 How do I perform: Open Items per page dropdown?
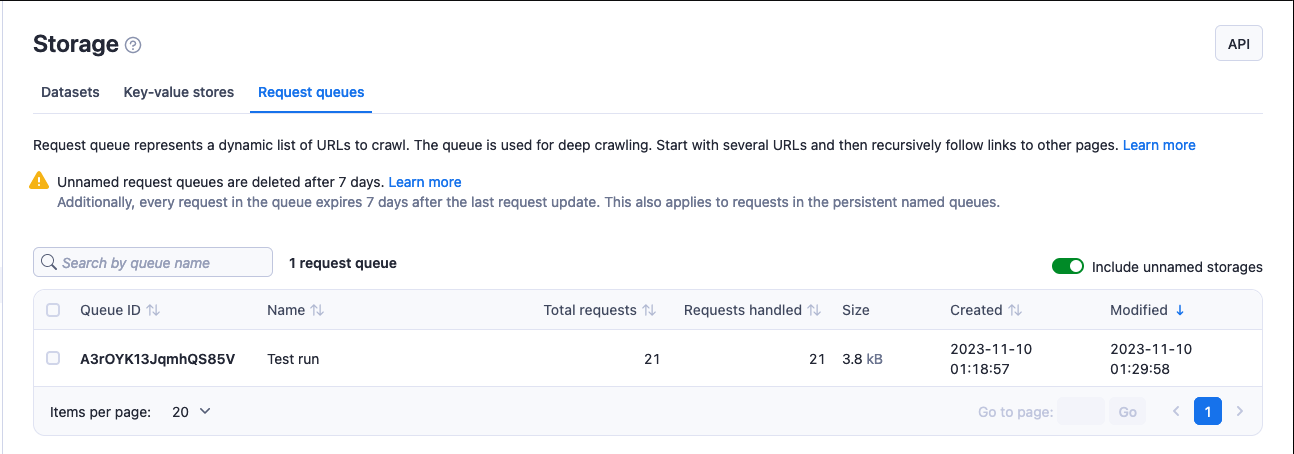[191, 411]
